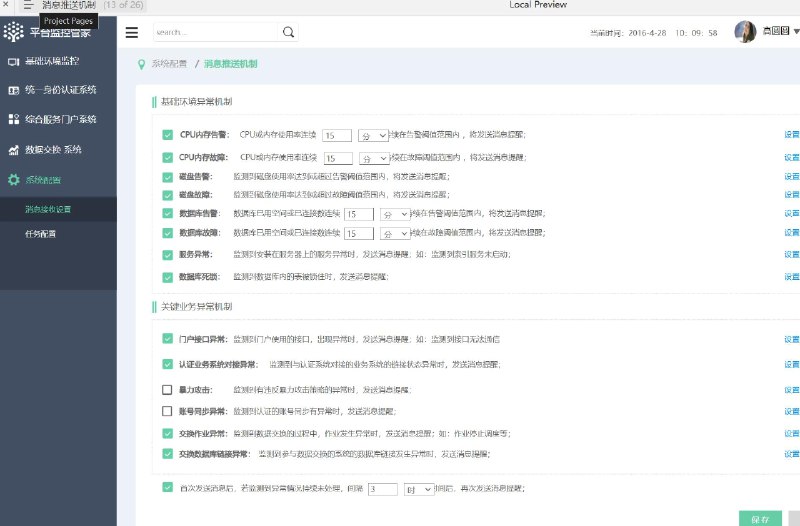Click the 数据库故障 duration input field
Screen dimensions: 800x526
tap(359, 234)
